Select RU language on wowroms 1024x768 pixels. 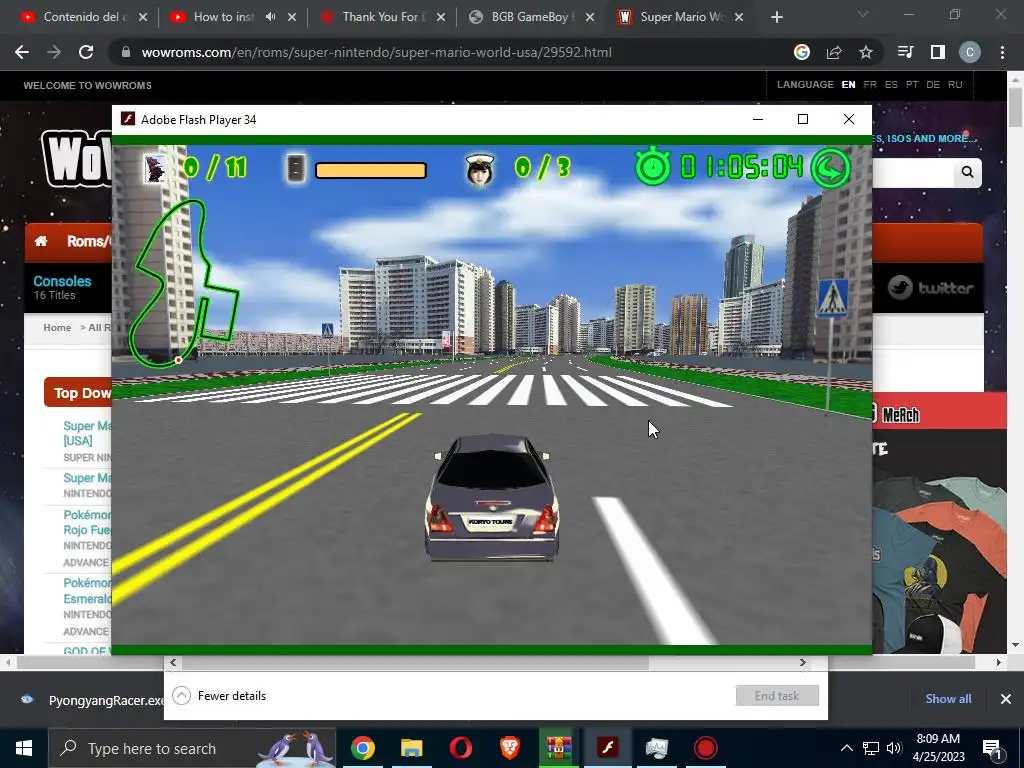(x=955, y=85)
